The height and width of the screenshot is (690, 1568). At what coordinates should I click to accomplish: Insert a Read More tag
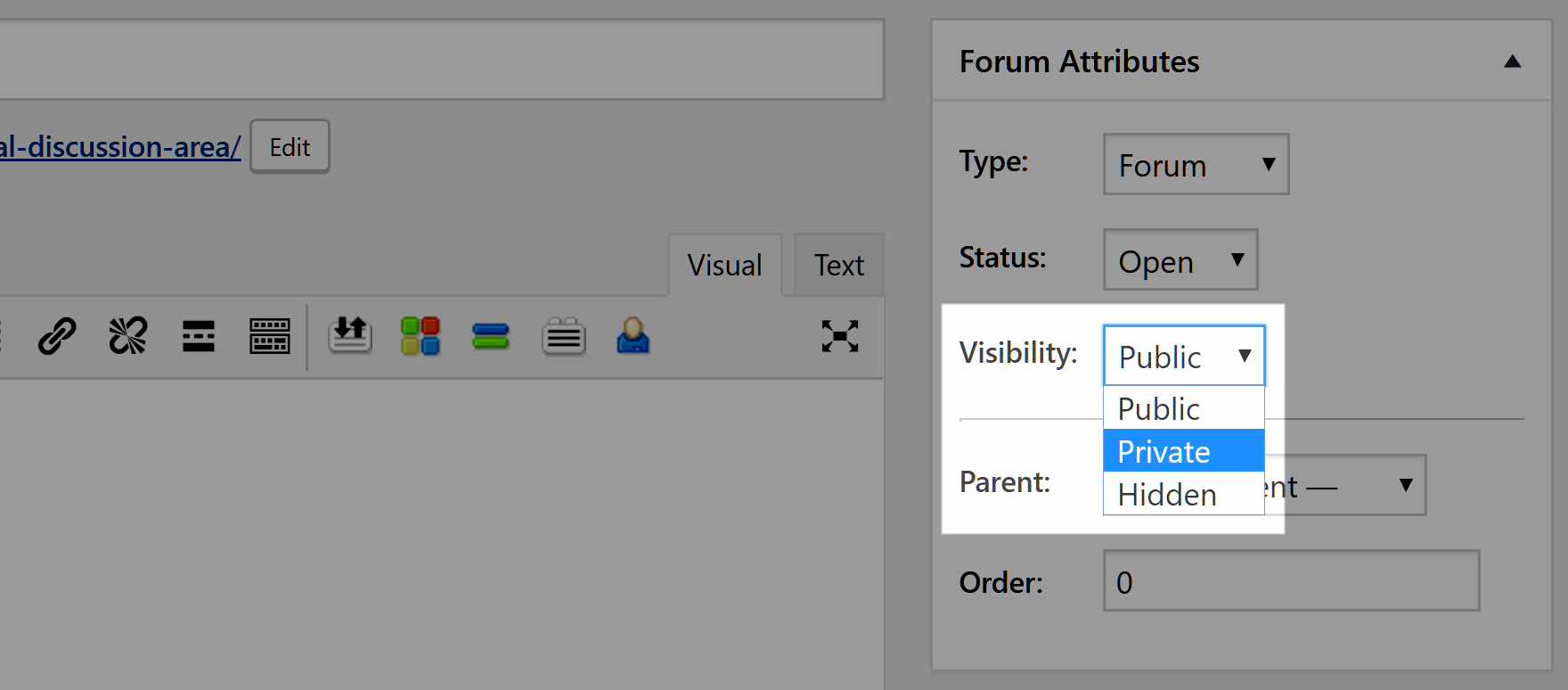click(199, 336)
